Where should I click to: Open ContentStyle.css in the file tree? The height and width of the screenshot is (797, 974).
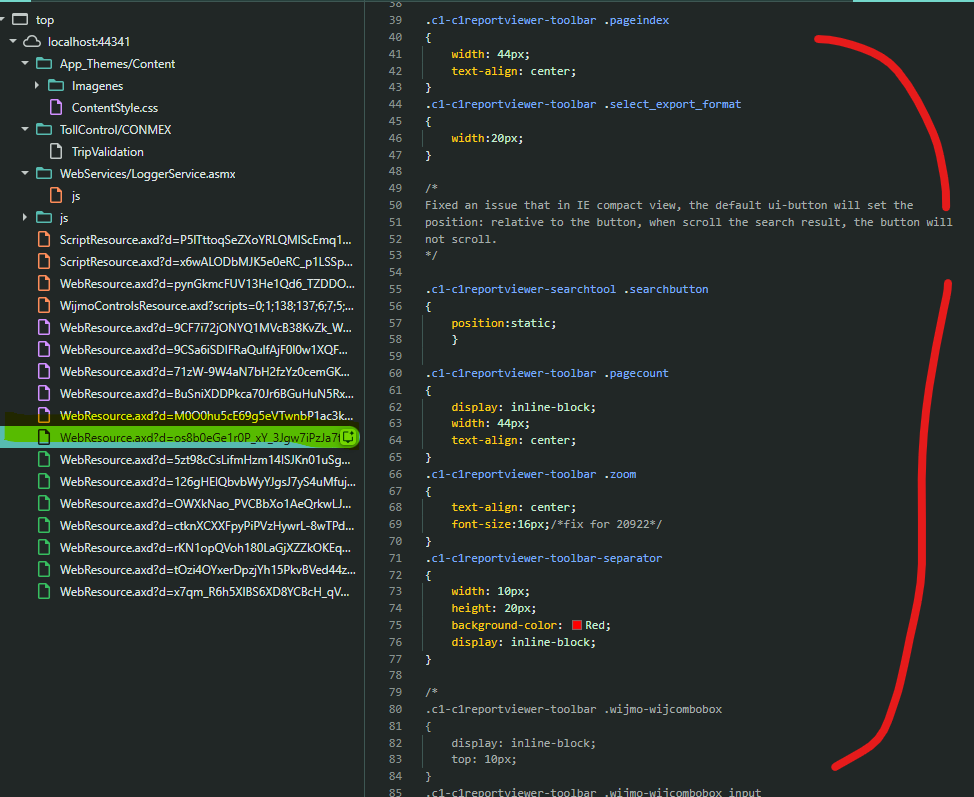click(115, 107)
